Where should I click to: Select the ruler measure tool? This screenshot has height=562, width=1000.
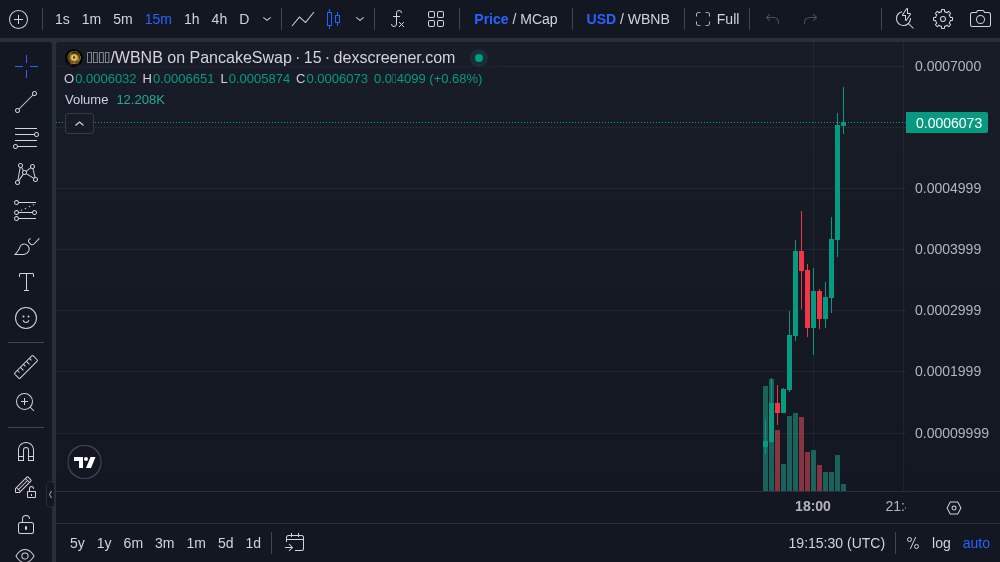coord(26,367)
